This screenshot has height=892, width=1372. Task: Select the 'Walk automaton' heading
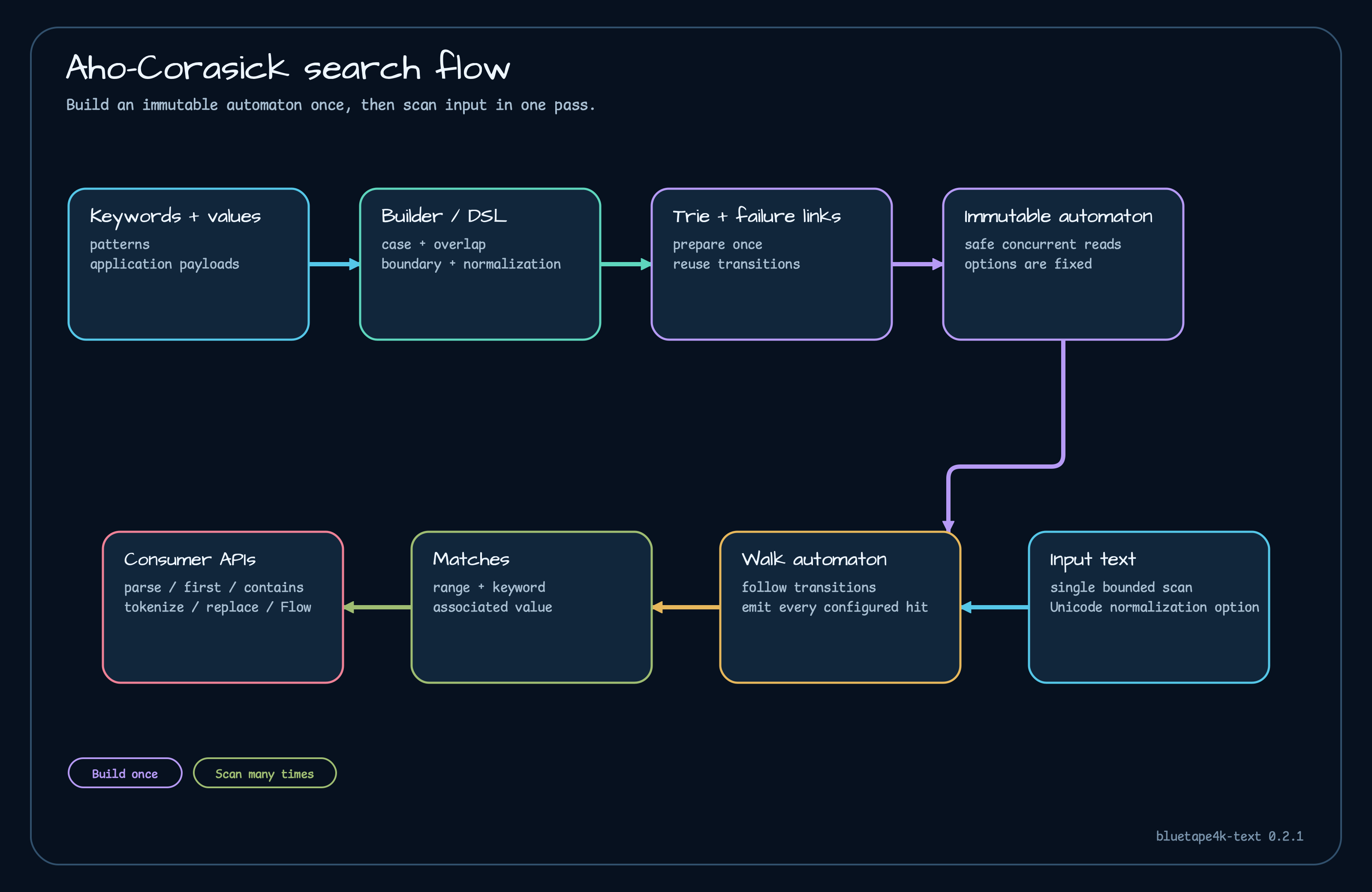[x=814, y=559]
